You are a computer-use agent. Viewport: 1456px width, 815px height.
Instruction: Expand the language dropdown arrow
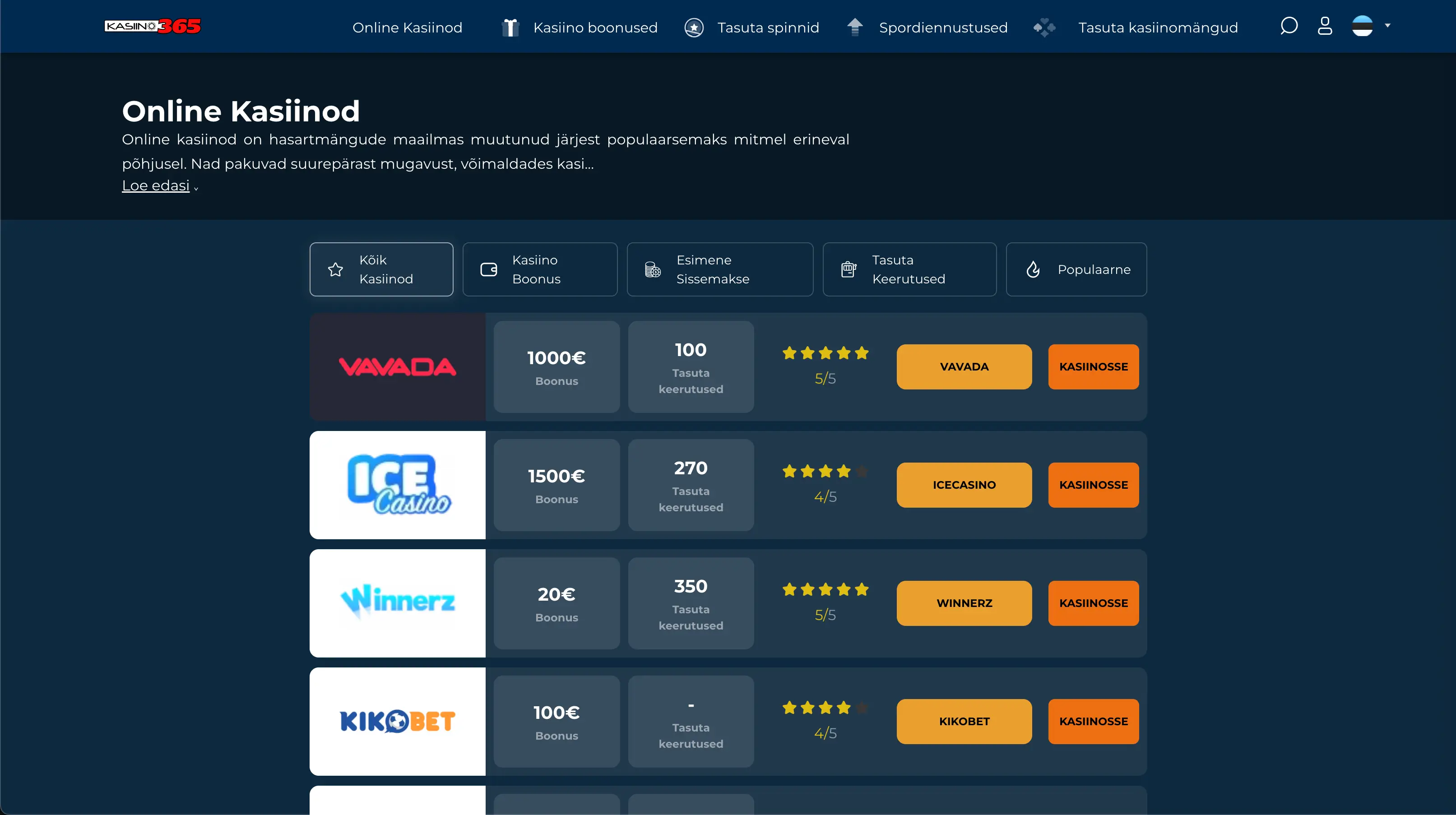pos(1387,25)
